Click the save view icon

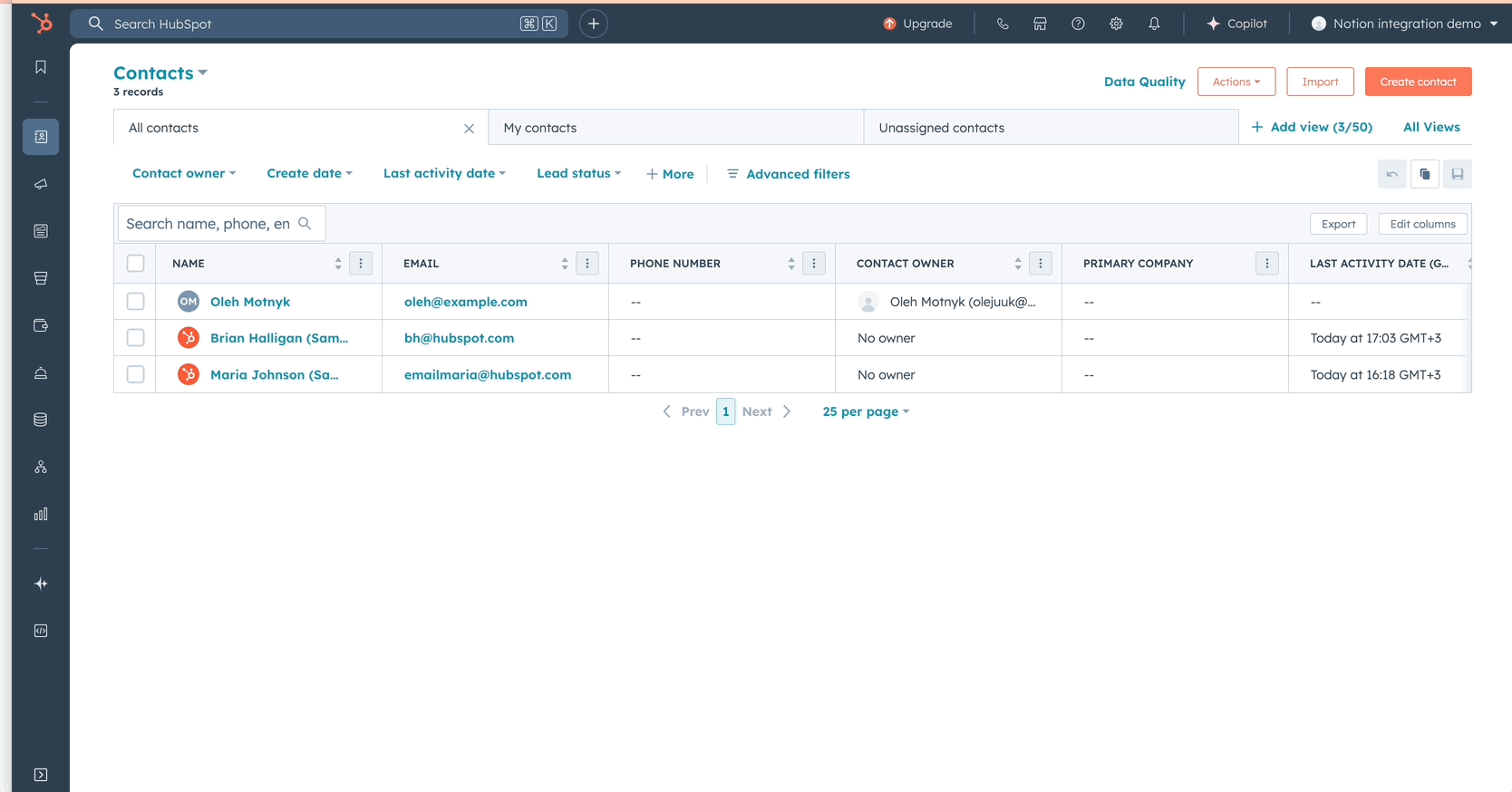coord(1458,174)
